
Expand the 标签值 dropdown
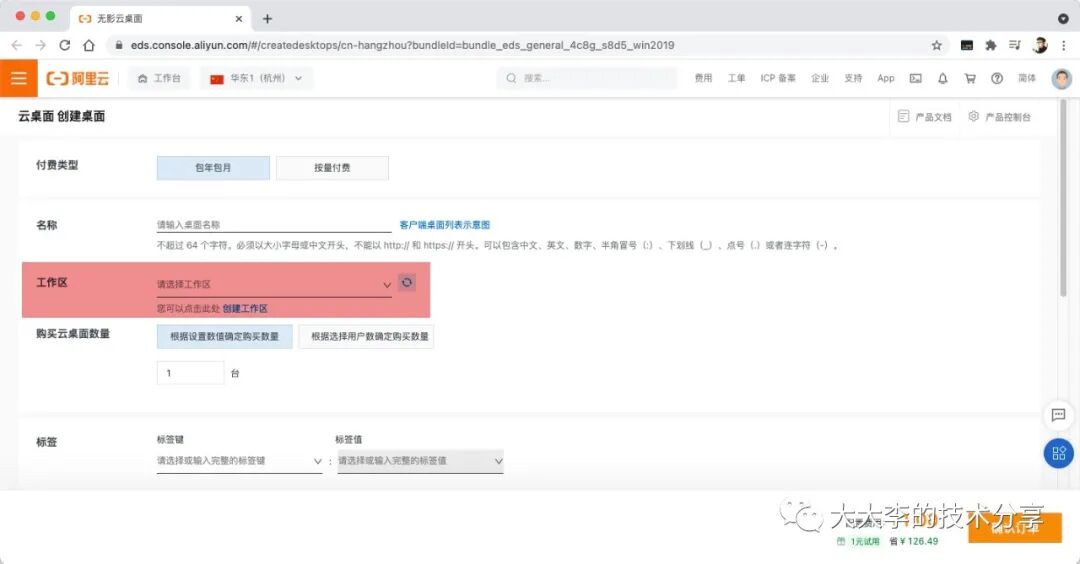420,461
